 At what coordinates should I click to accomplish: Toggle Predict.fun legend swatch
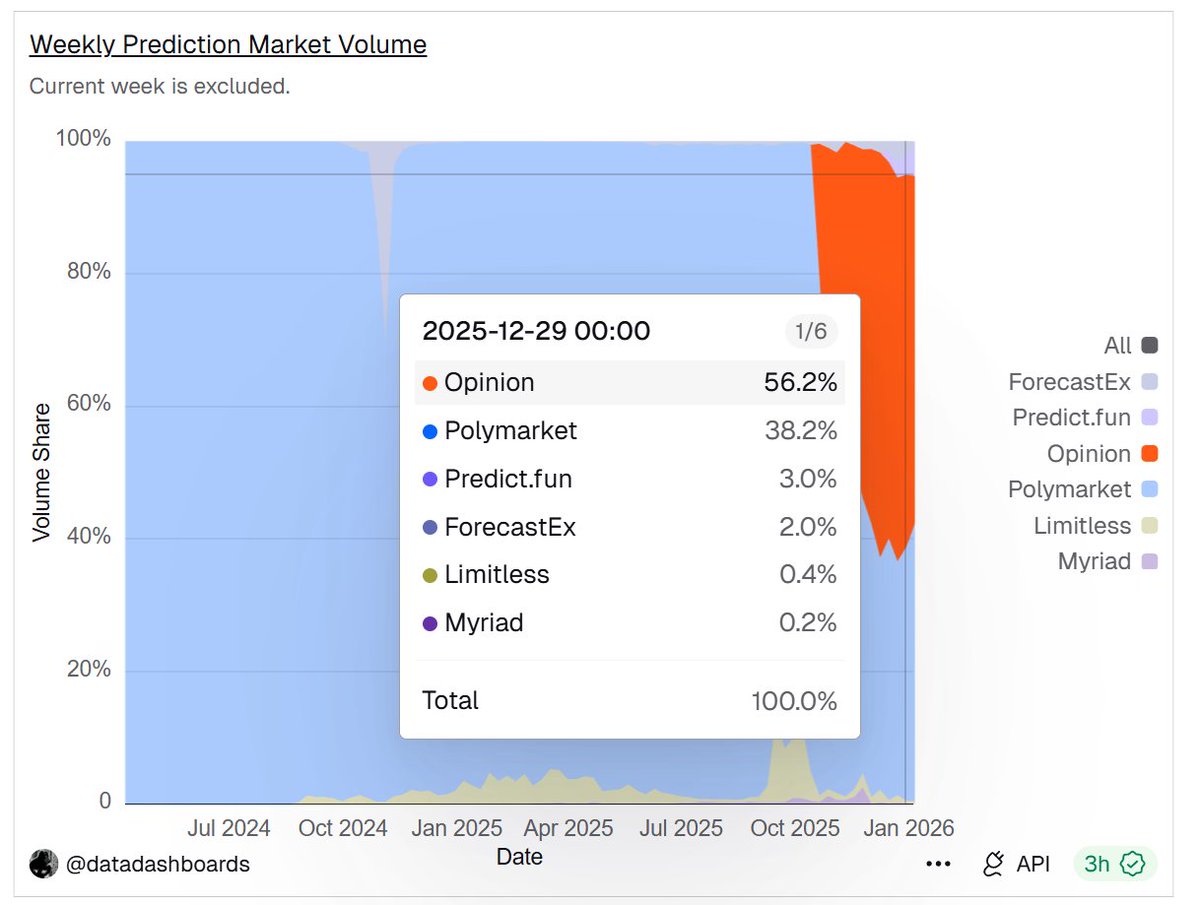[1149, 418]
